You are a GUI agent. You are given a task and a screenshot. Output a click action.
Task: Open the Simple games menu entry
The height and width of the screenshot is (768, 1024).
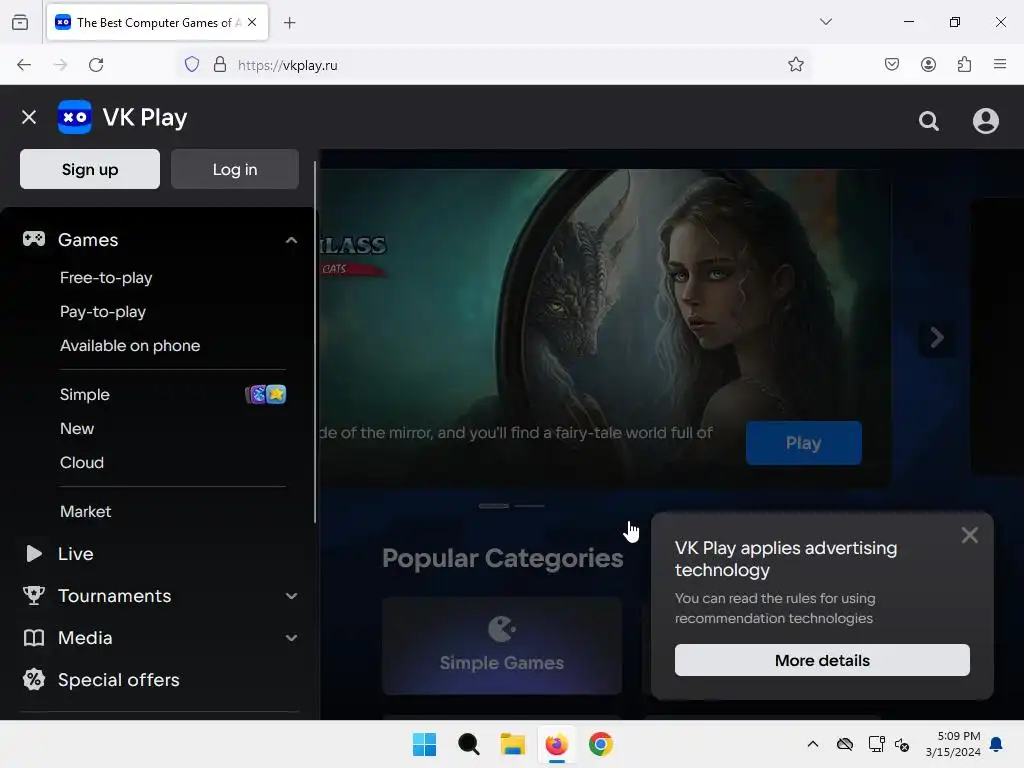click(x=85, y=394)
